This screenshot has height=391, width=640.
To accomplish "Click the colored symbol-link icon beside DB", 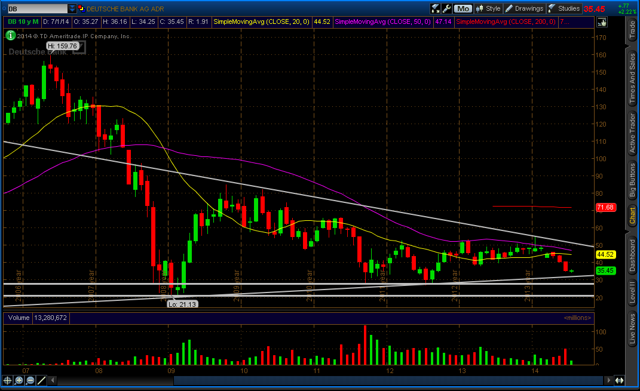I will 81,9.
